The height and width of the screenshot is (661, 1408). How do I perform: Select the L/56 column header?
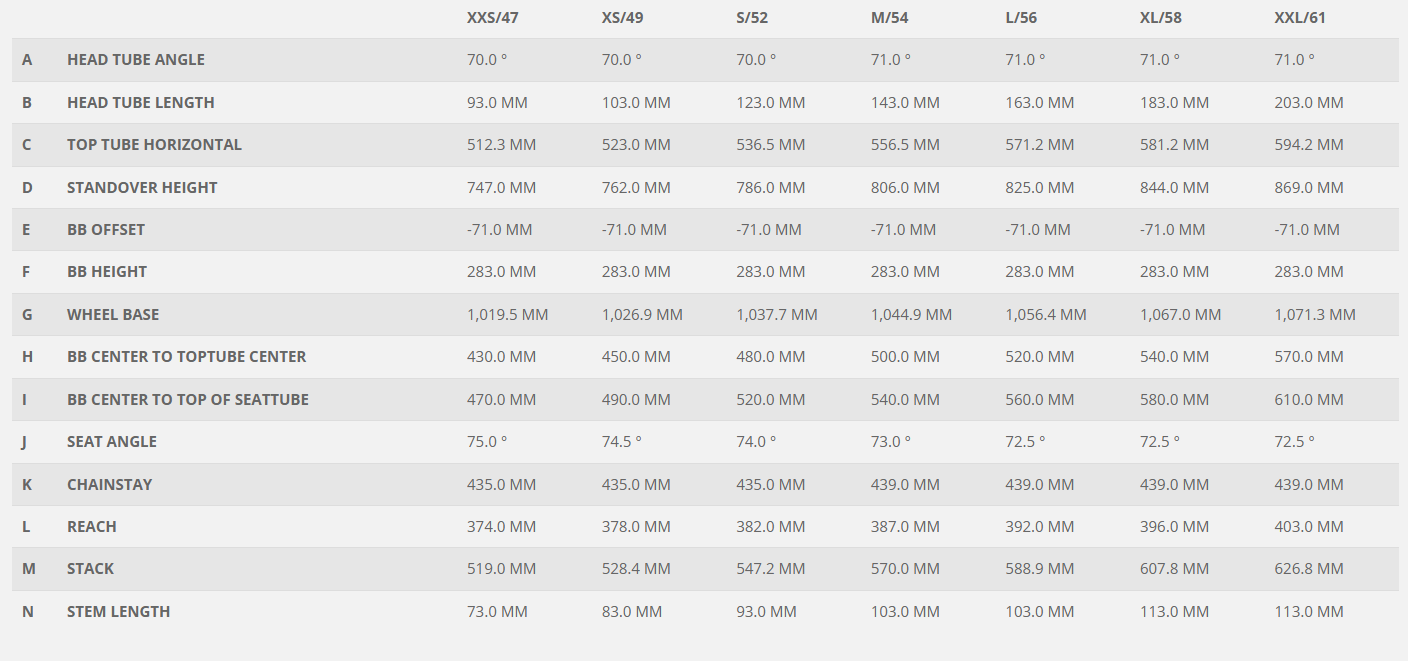(x=1026, y=17)
